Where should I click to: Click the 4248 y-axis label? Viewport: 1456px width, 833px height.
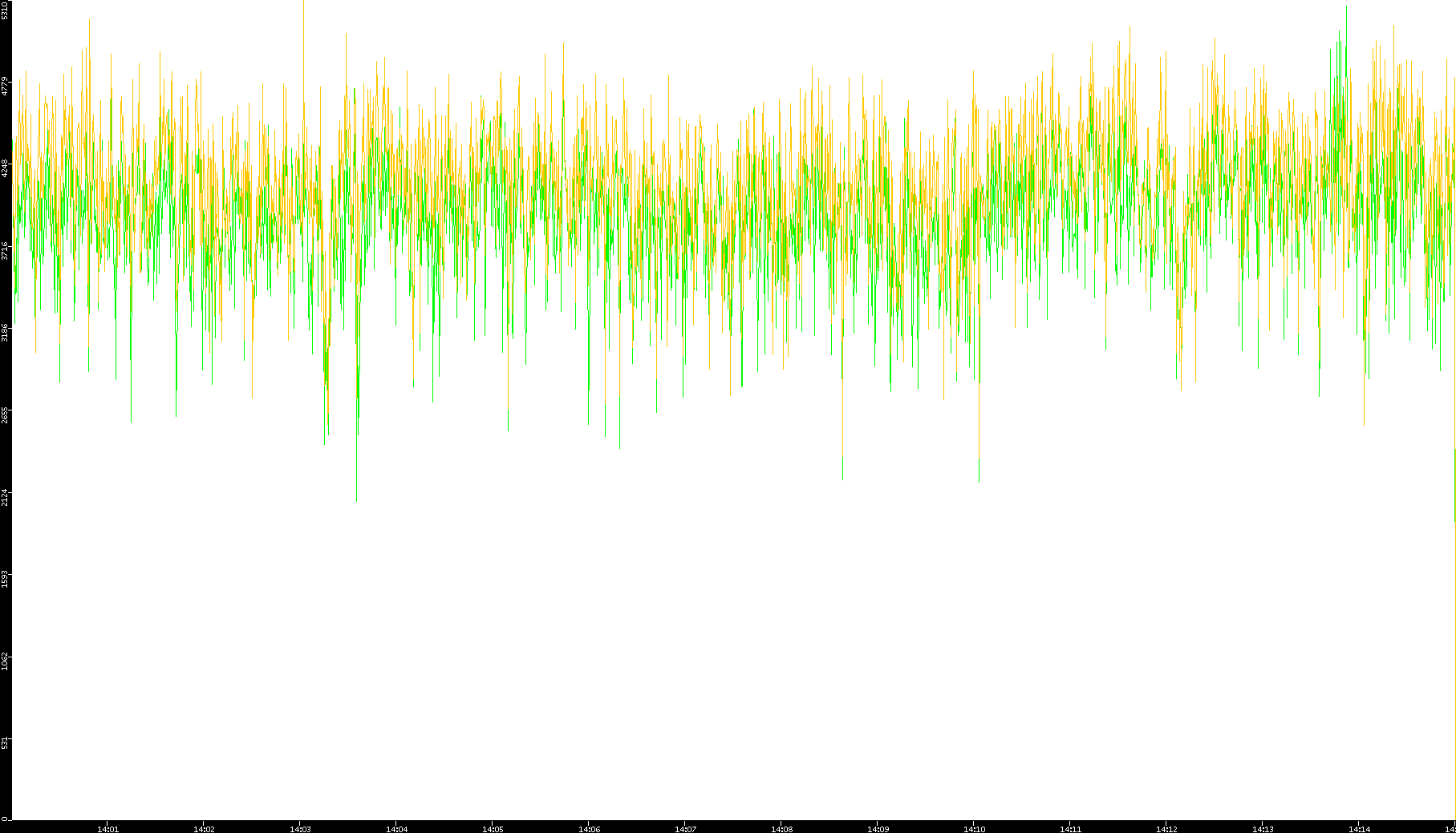(5, 168)
